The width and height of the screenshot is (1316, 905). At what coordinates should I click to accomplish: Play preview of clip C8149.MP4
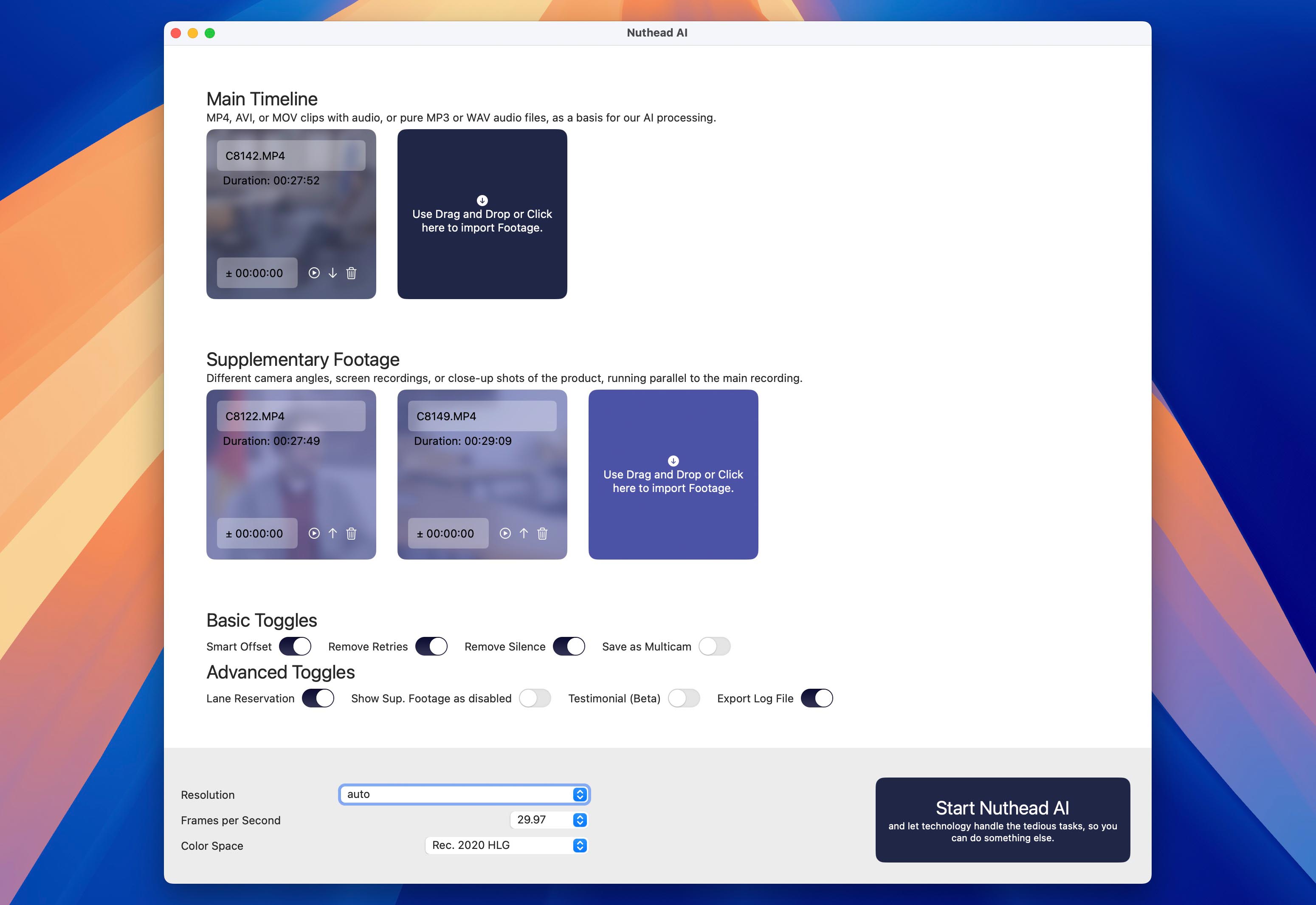point(505,533)
